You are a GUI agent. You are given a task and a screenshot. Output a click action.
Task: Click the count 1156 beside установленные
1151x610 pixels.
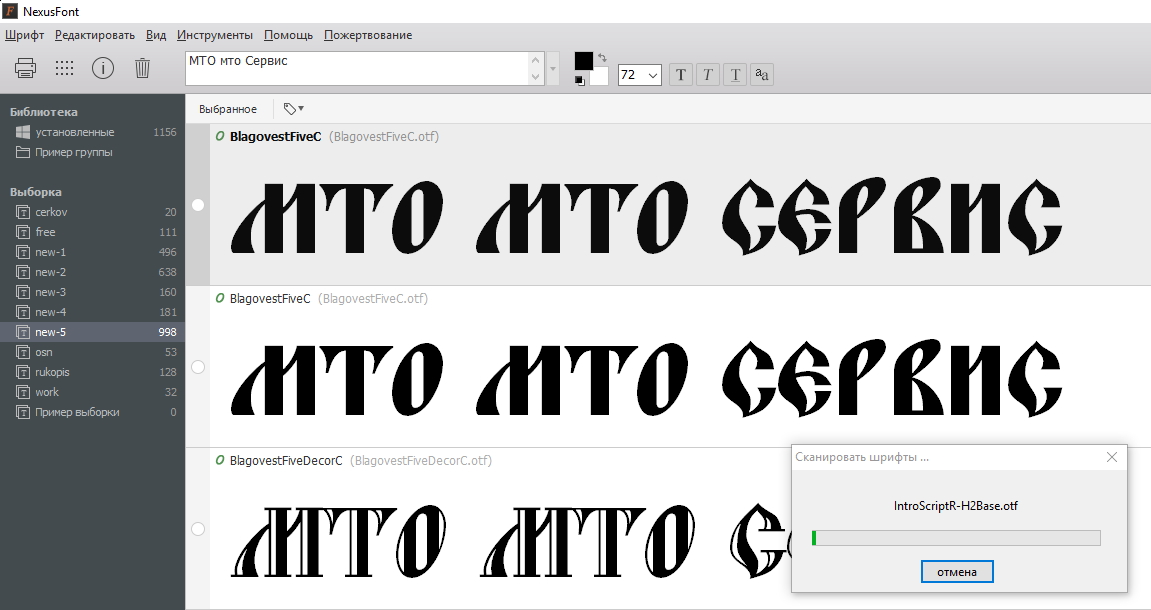pyautogui.click(x=165, y=132)
